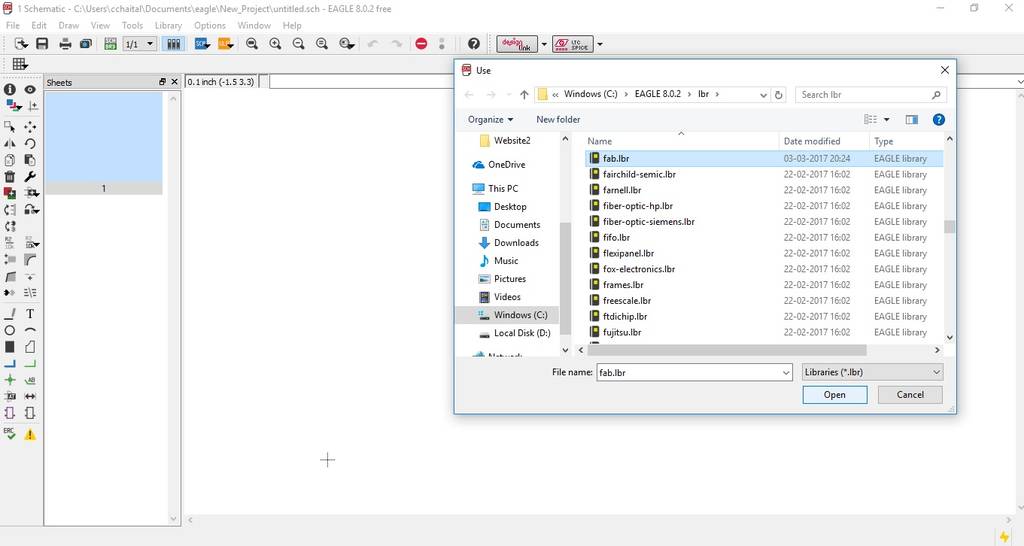
Task: Select the Rotate tool
Action: pyautogui.click(x=30, y=144)
